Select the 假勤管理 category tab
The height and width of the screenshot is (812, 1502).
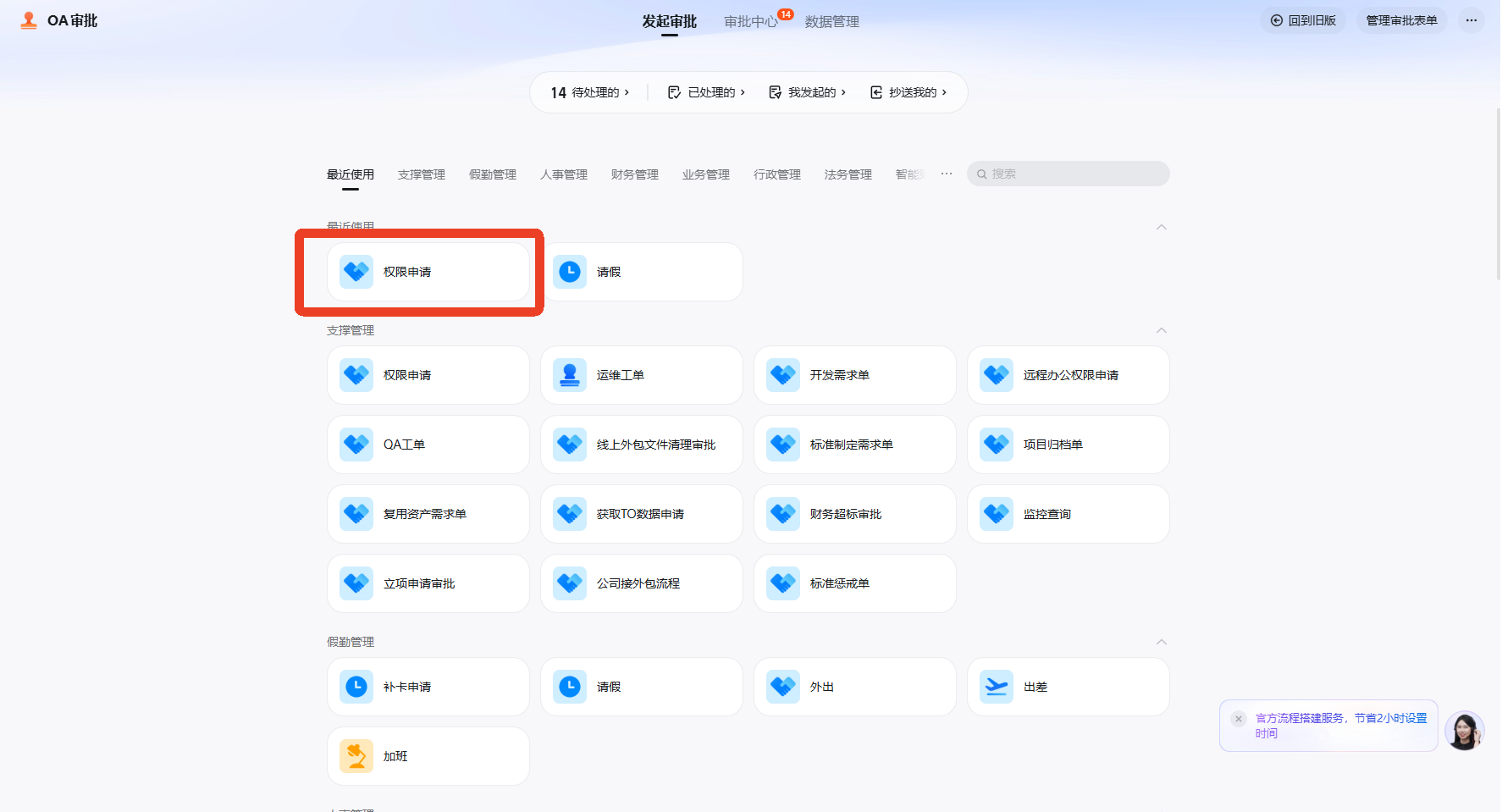[x=493, y=174]
